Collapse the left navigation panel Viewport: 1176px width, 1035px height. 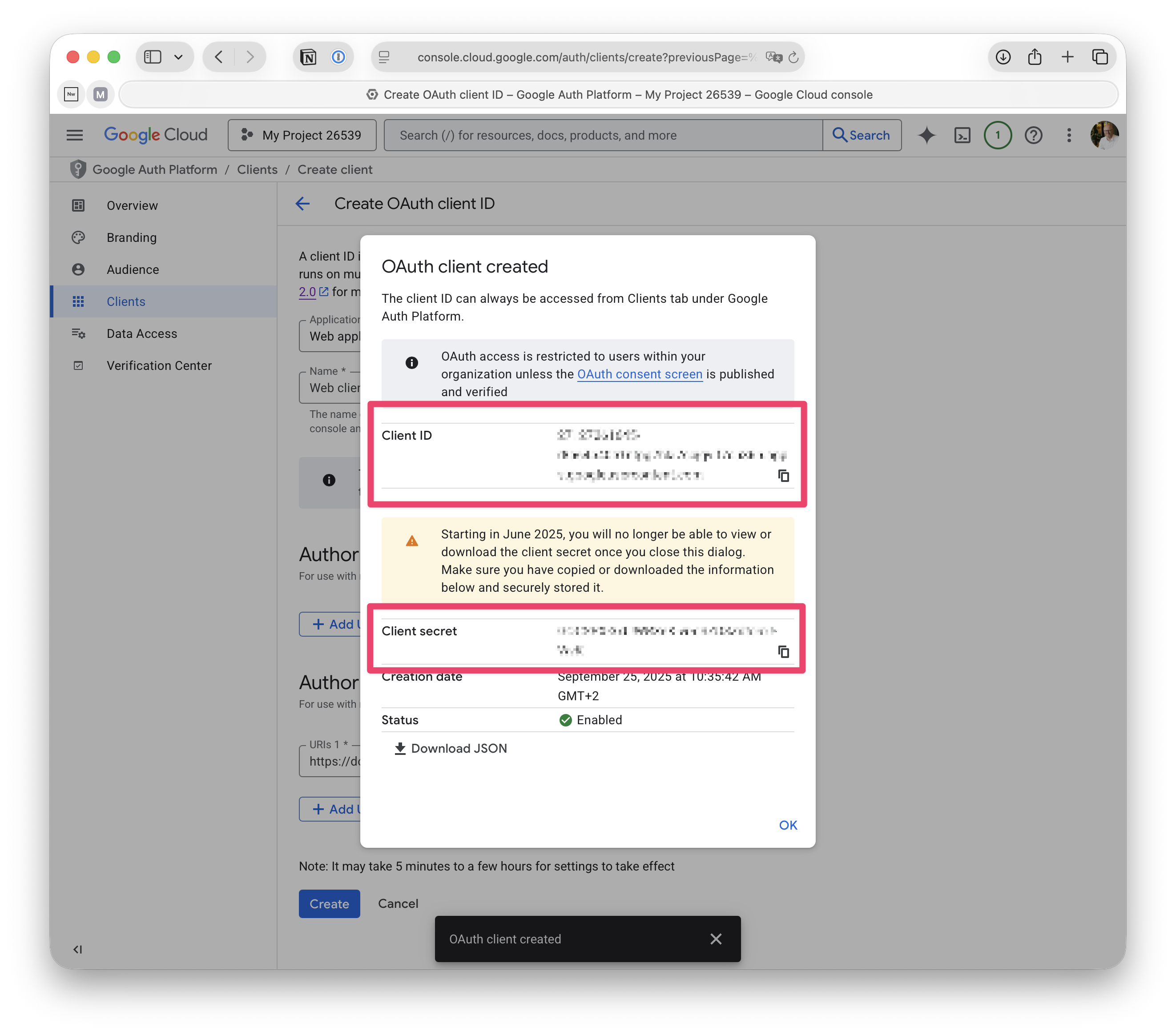pos(78,949)
